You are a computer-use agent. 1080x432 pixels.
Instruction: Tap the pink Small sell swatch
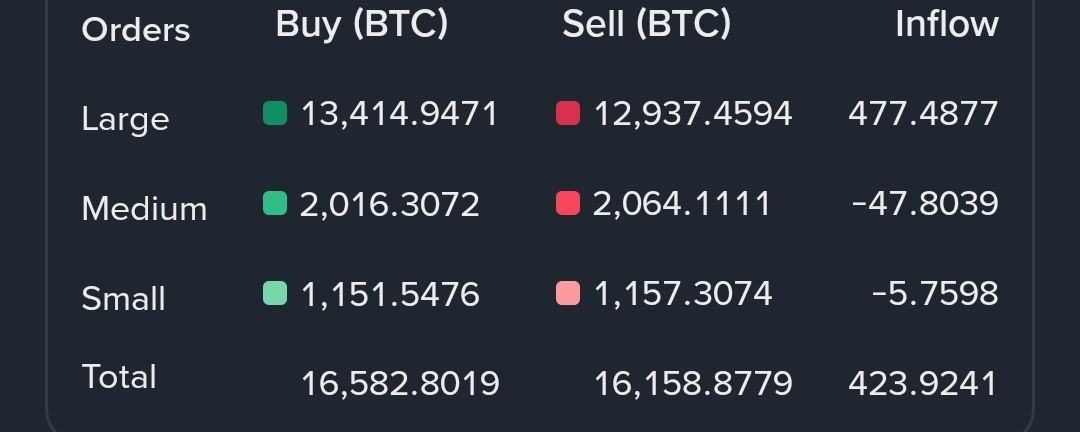pyautogui.click(x=568, y=293)
